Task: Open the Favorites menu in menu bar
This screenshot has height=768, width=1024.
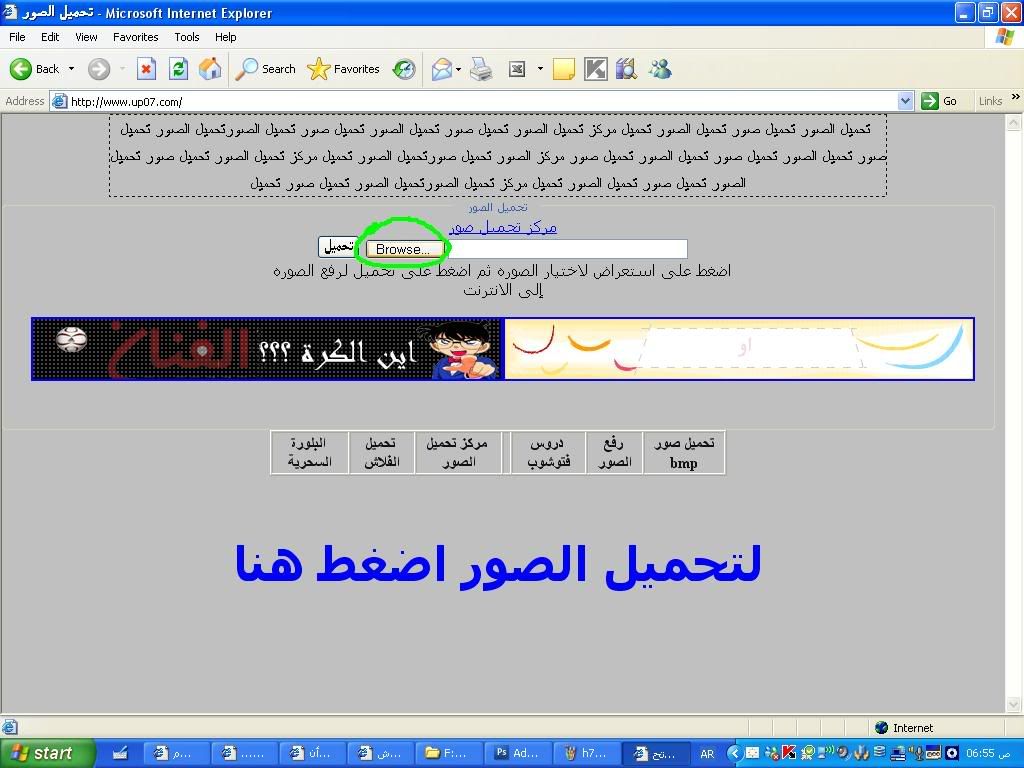Action: (135, 37)
